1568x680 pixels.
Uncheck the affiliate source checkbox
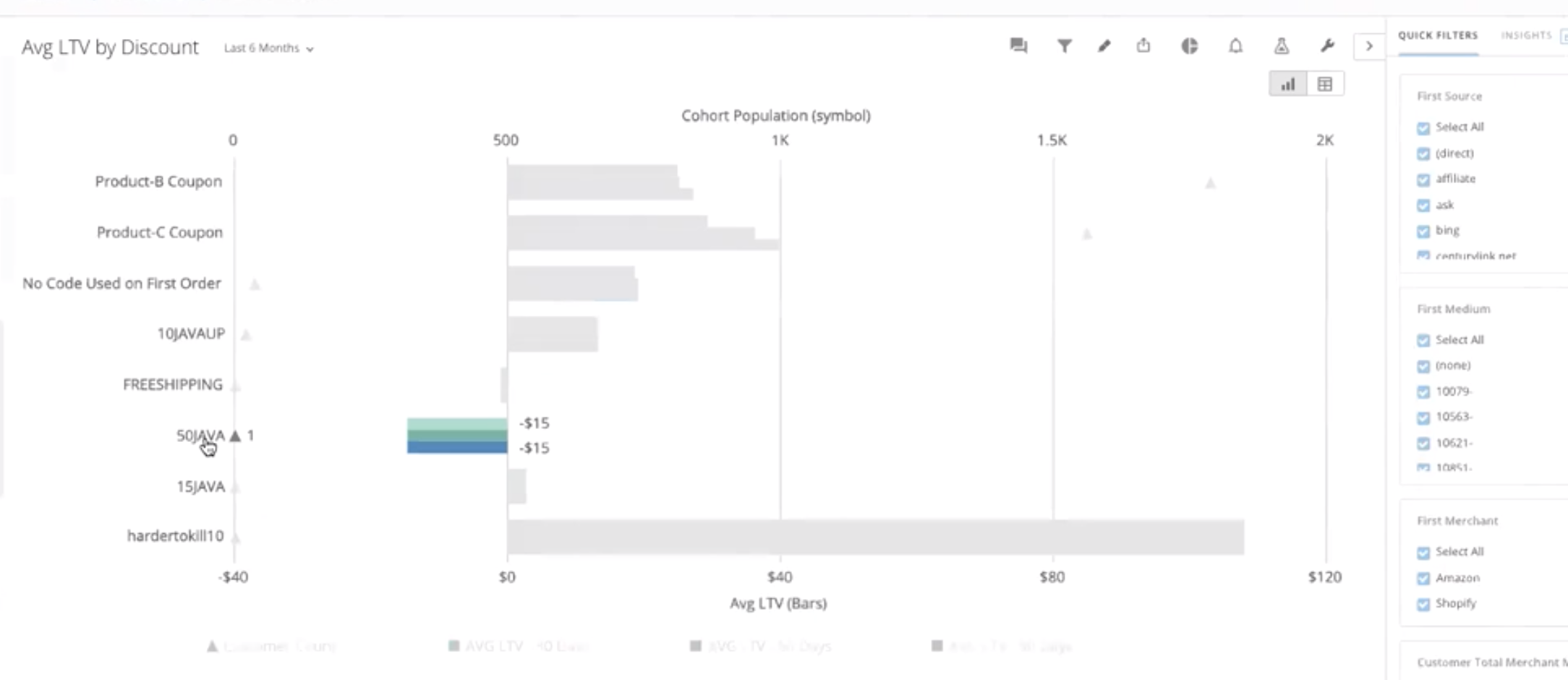click(x=1423, y=179)
